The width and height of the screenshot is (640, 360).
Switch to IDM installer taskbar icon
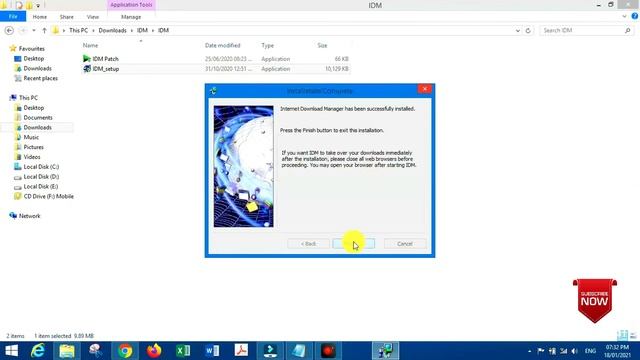(x=385, y=351)
